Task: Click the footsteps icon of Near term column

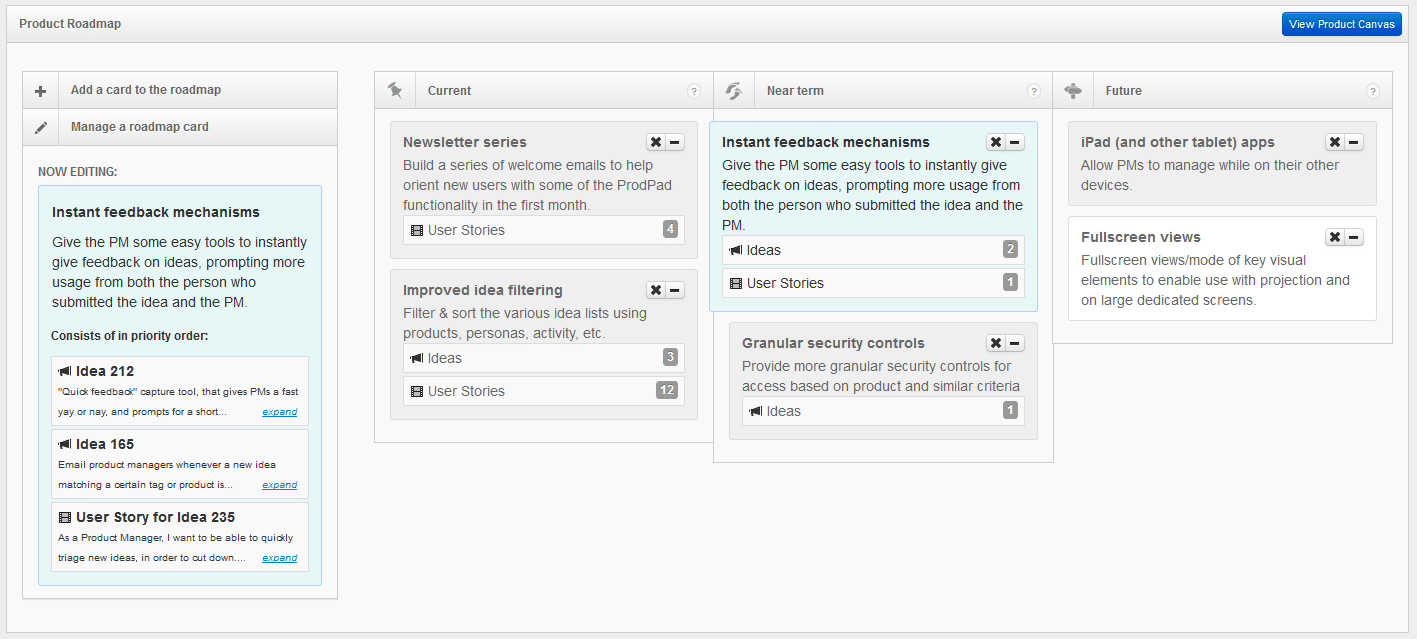Action: (734, 91)
